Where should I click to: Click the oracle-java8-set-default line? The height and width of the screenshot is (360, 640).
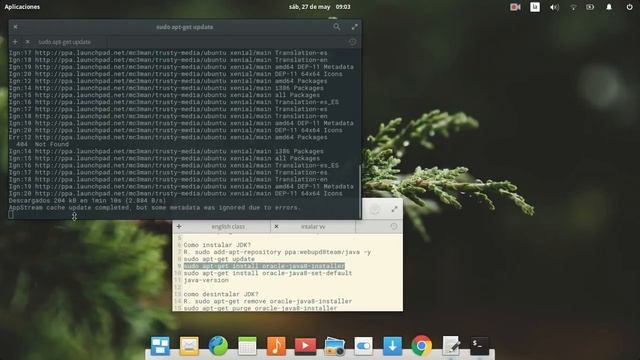point(267,273)
